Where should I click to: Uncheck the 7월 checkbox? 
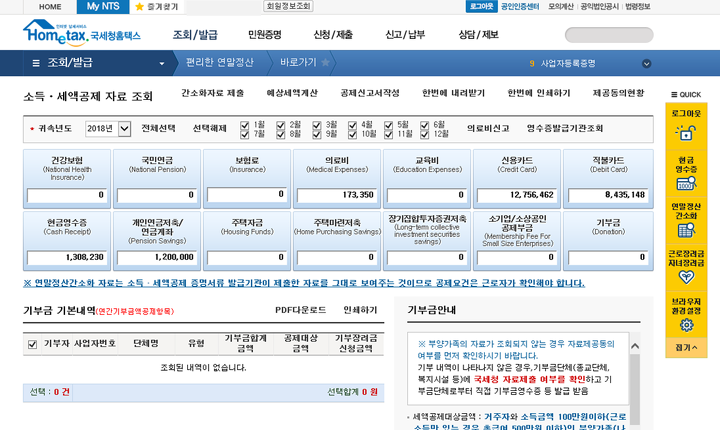pos(245,135)
